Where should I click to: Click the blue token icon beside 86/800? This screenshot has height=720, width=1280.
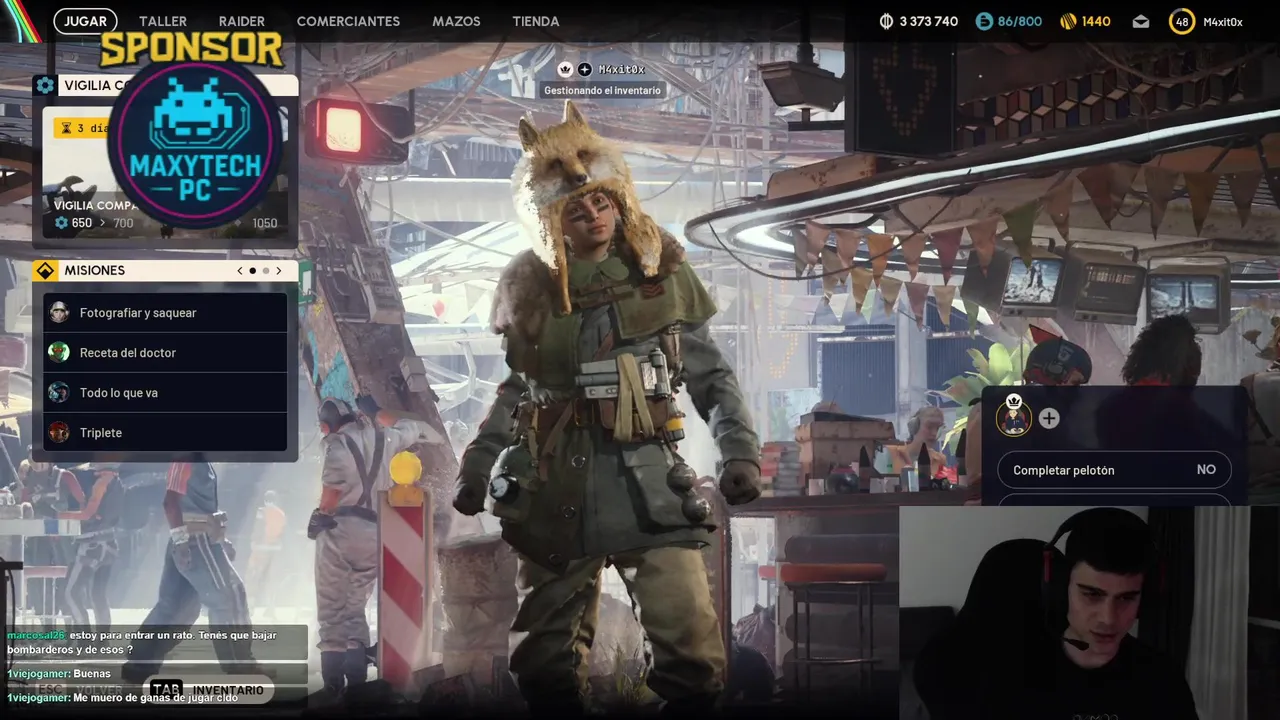pos(985,21)
